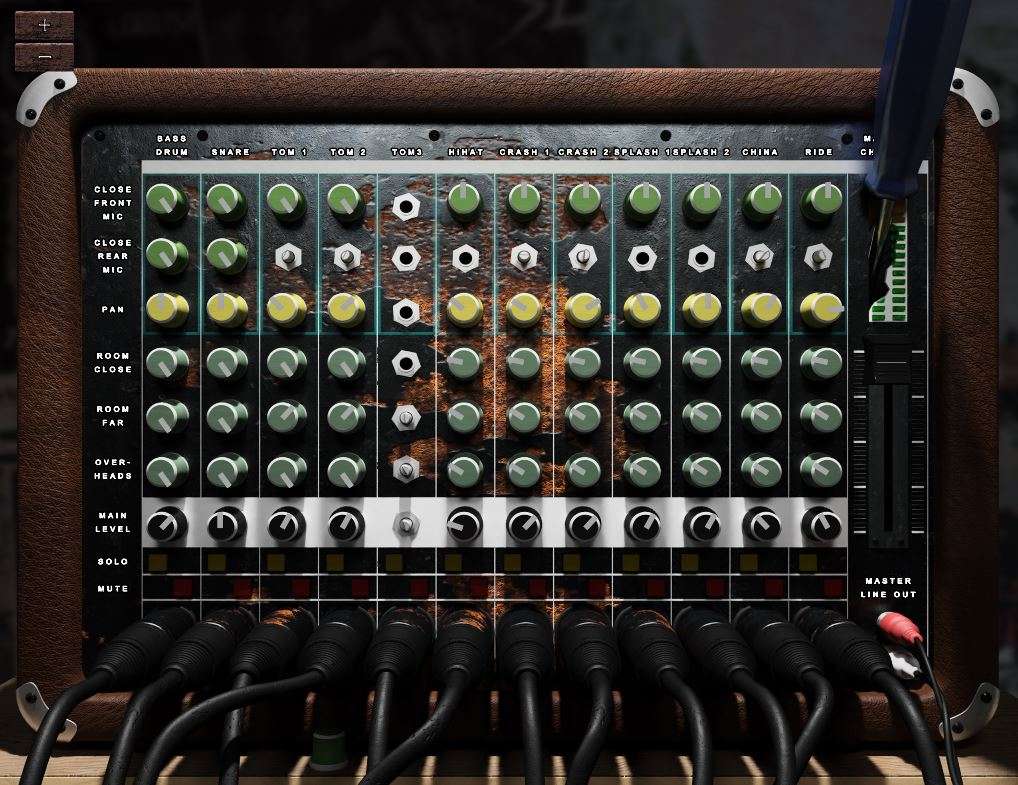Viewport: 1018px width, 785px height.
Task: Click the "MAIN LEVEL" row label
Action: pyautogui.click(x=113, y=523)
